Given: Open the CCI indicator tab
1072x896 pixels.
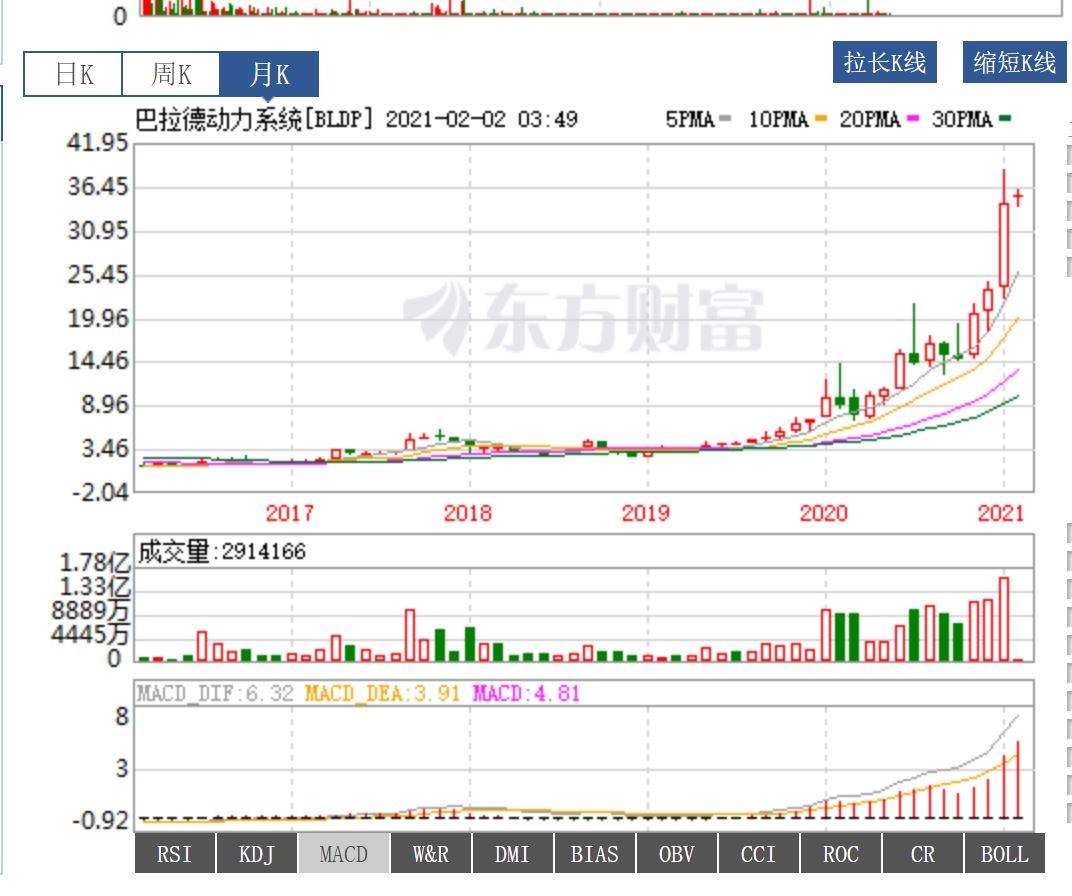Looking at the screenshot, I should [x=758, y=854].
